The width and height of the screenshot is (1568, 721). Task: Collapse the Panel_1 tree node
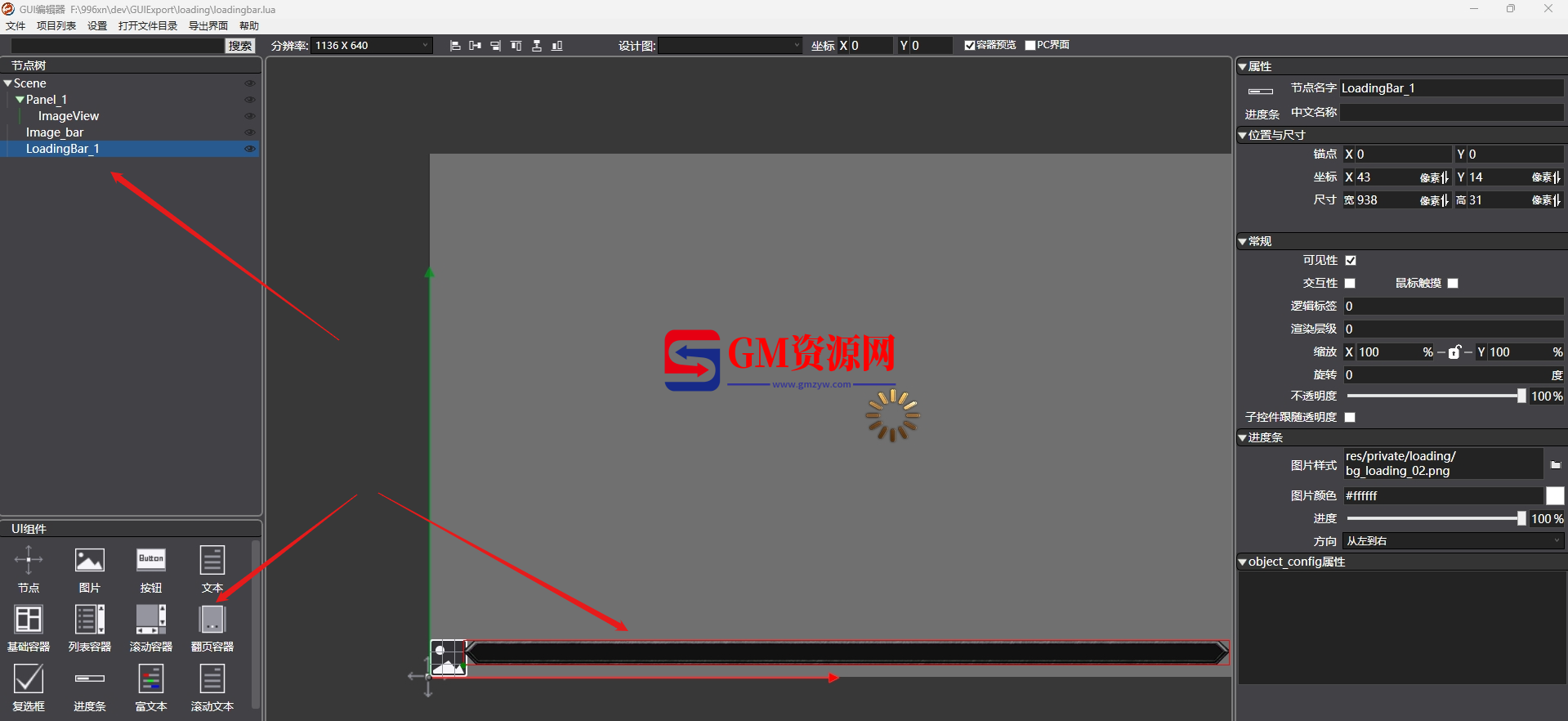20,100
